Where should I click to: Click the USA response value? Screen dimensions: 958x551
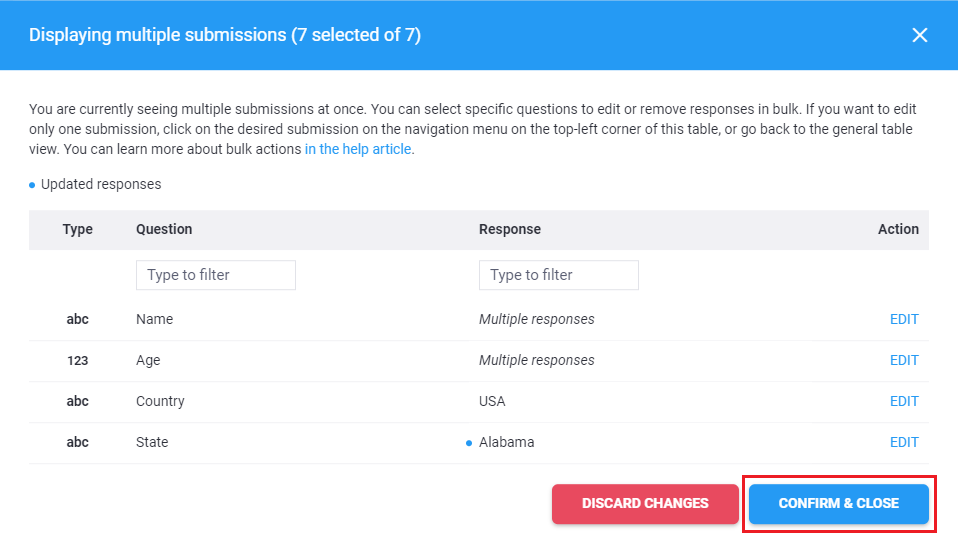click(492, 402)
